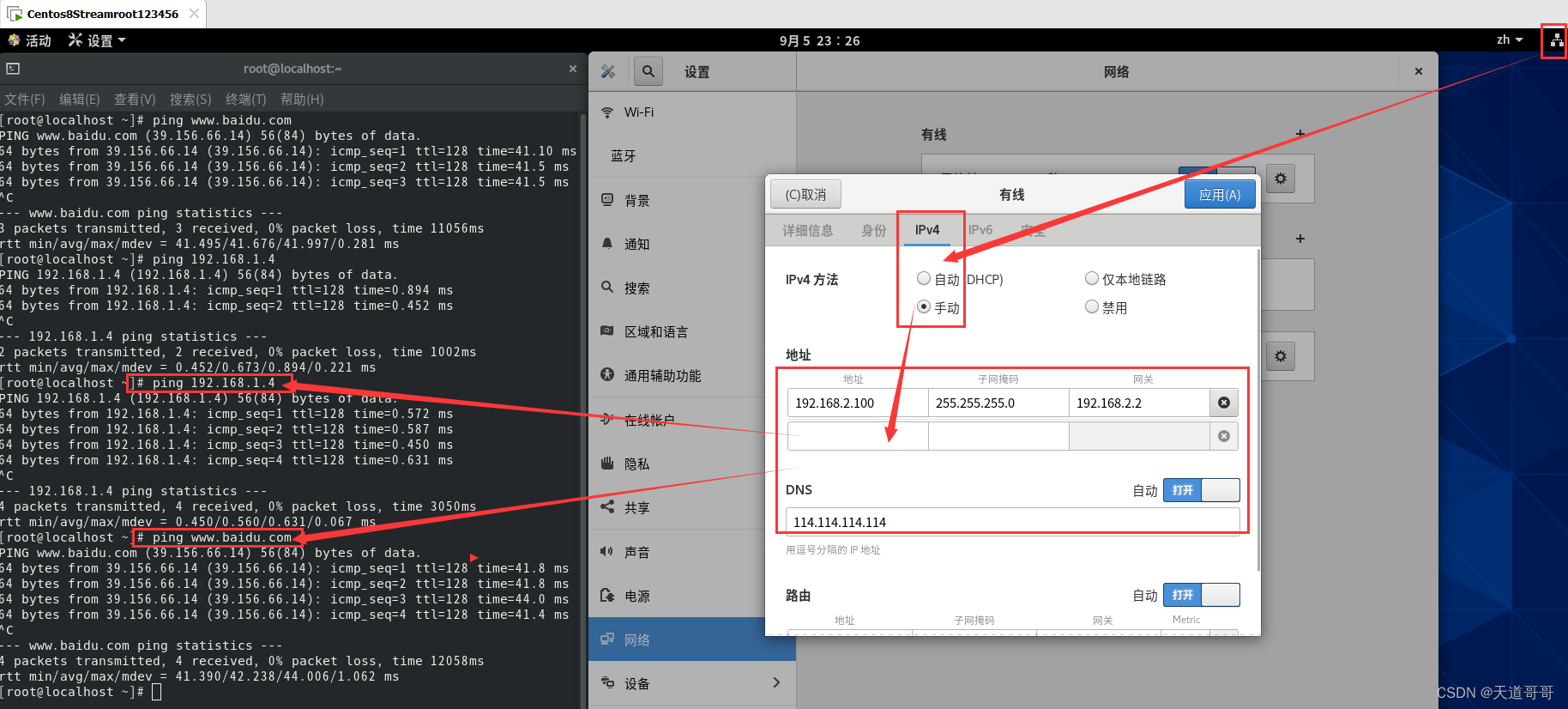Click 应用(A) apply button

tap(1220, 195)
